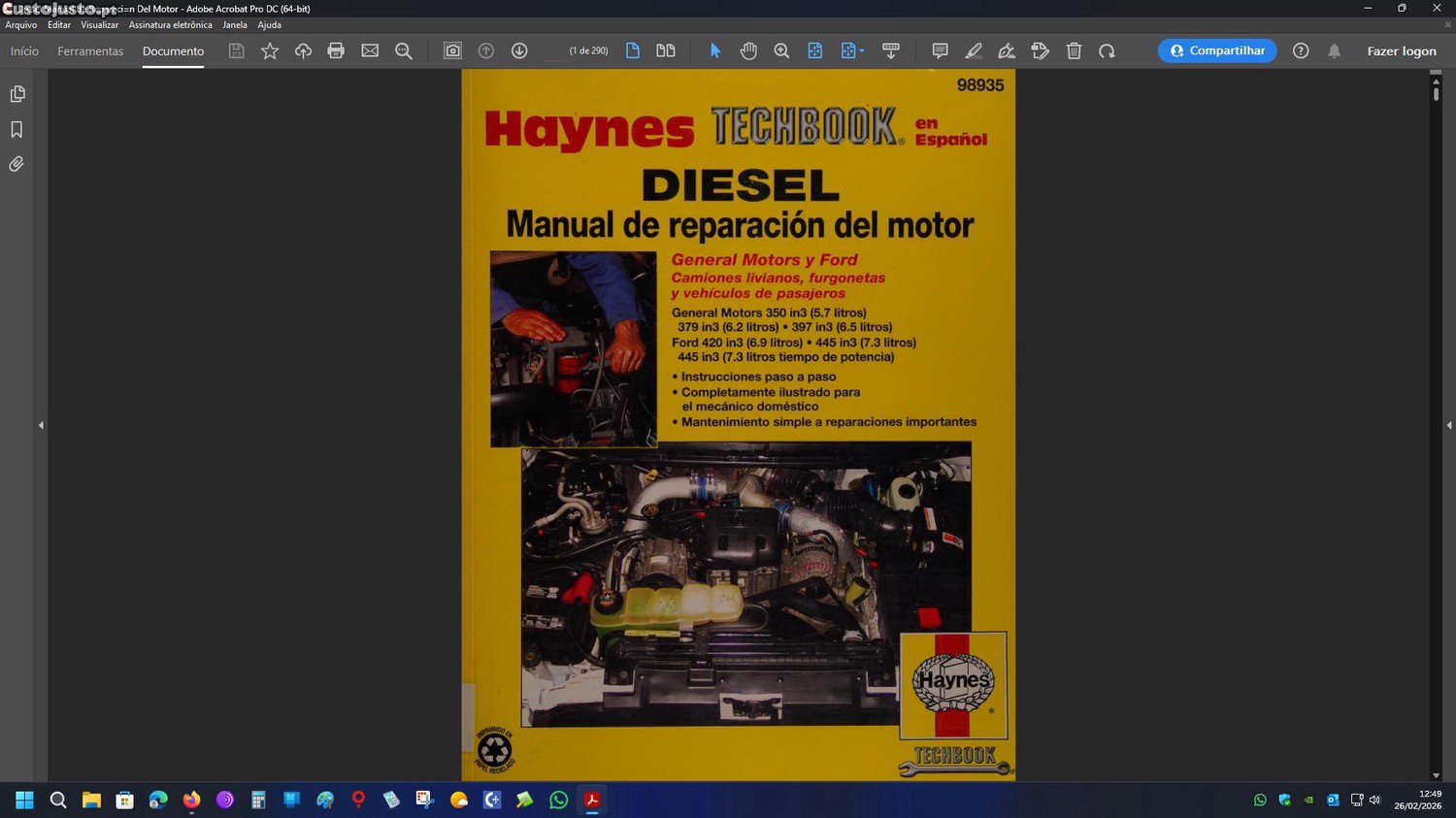
Task: Click the print document icon
Action: 336,51
